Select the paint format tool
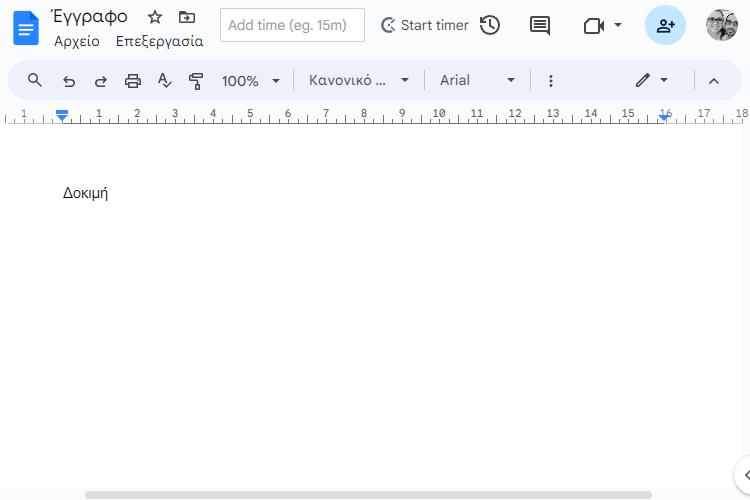 [x=196, y=81]
